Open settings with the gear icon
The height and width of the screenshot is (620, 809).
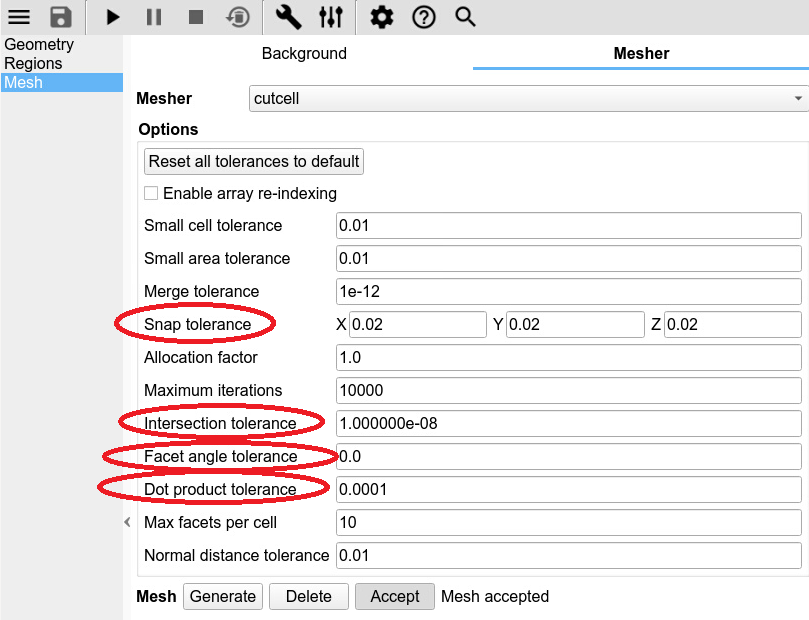(x=381, y=17)
